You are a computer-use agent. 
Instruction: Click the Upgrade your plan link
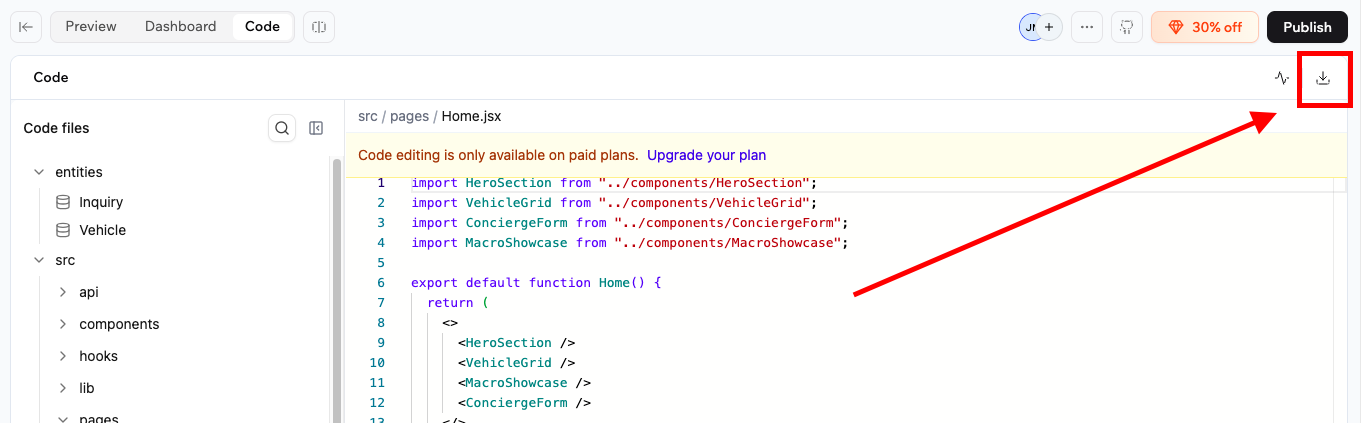click(707, 155)
